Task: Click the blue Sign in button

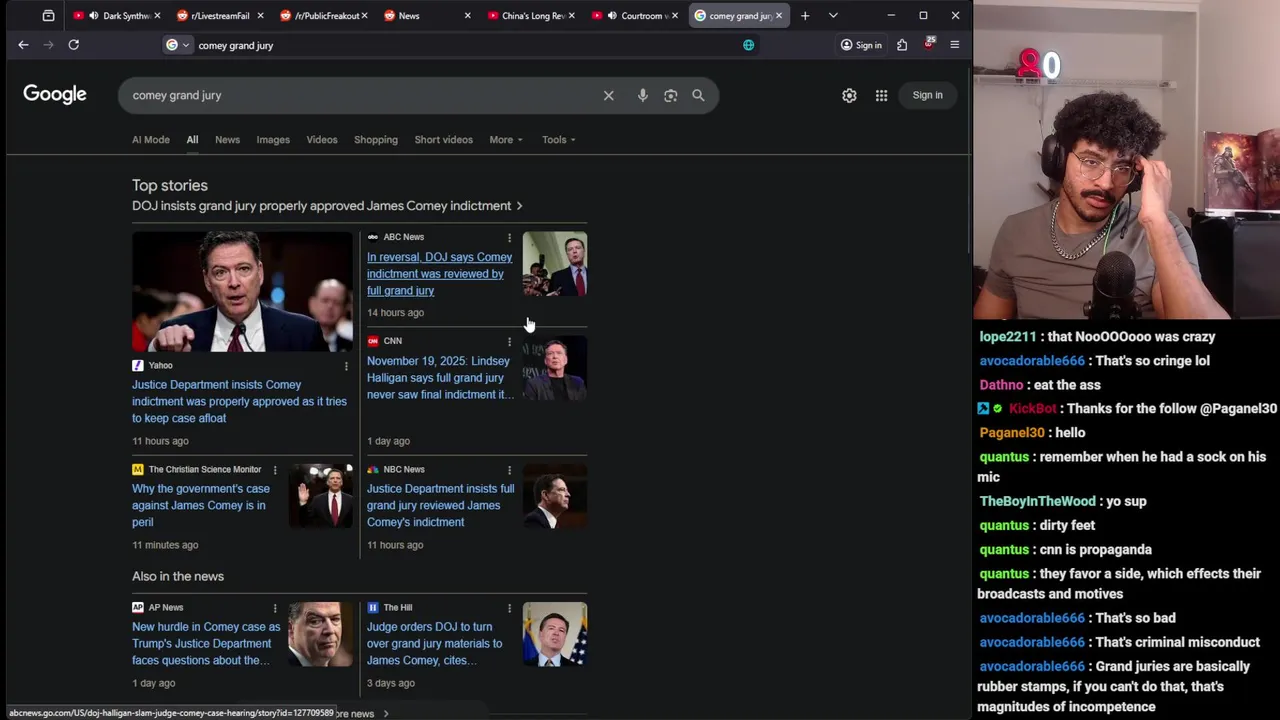Action: click(x=927, y=95)
